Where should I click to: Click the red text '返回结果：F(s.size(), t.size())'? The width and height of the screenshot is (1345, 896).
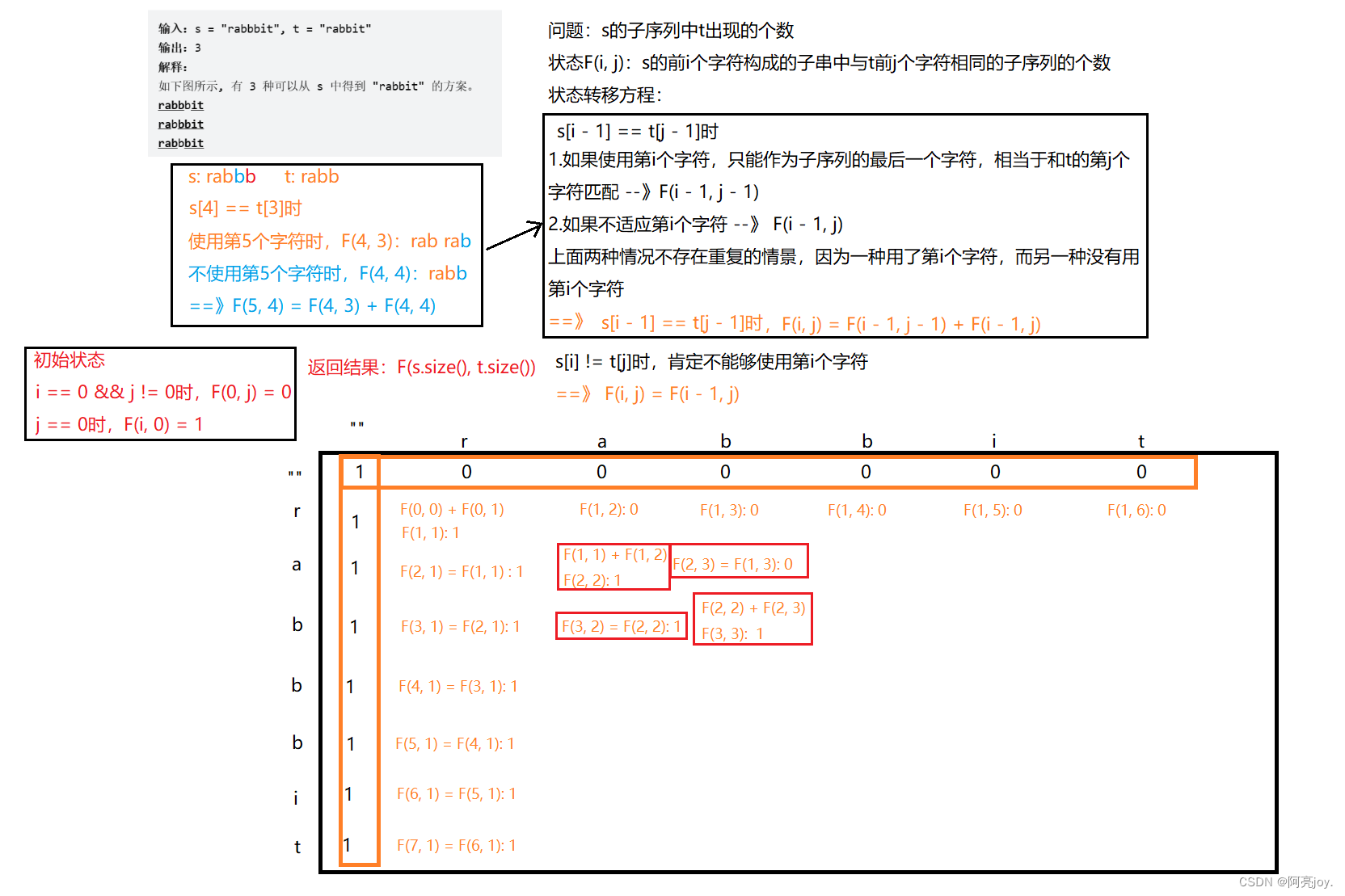click(421, 368)
